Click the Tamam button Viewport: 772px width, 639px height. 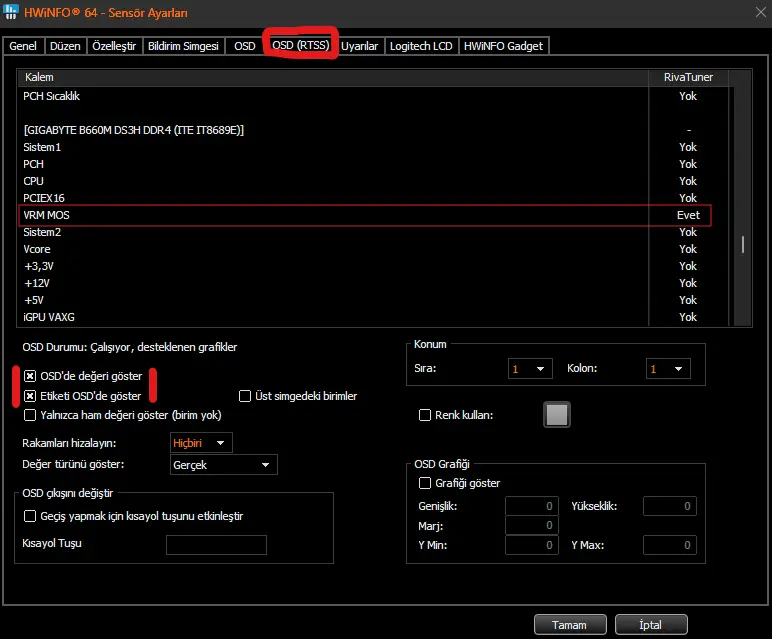point(570,625)
